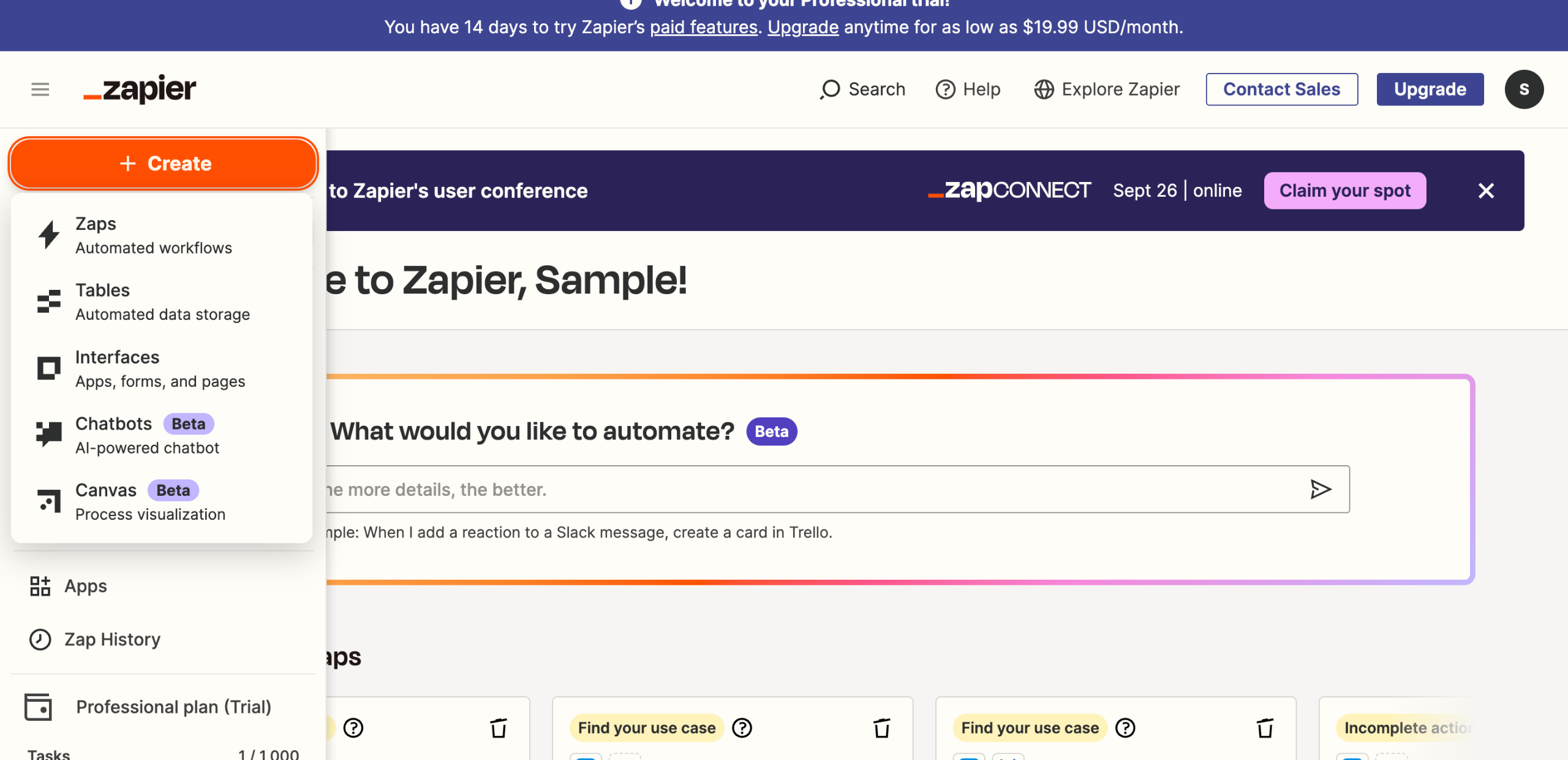The image size is (1568, 760).
Task: Open Search from the top bar
Action: 862,89
